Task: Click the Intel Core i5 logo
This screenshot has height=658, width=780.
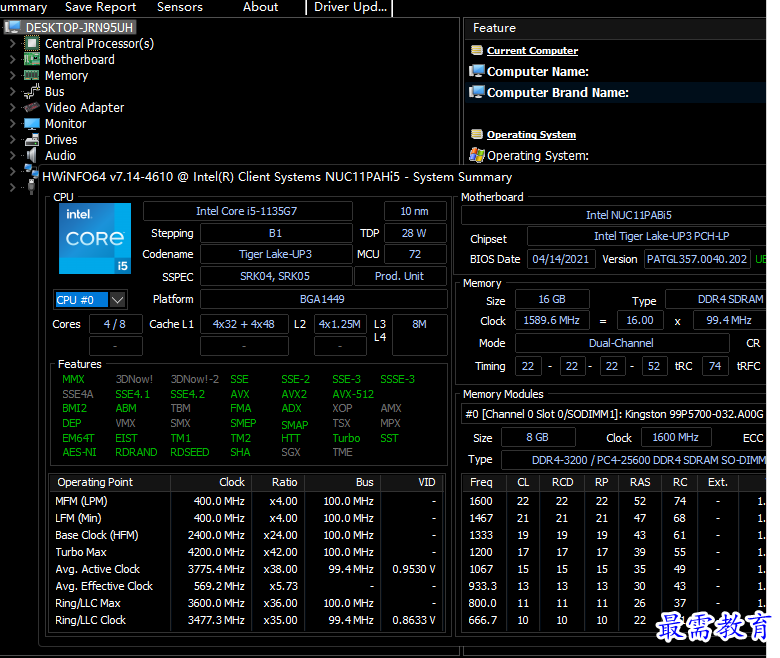Action: tap(95, 239)
